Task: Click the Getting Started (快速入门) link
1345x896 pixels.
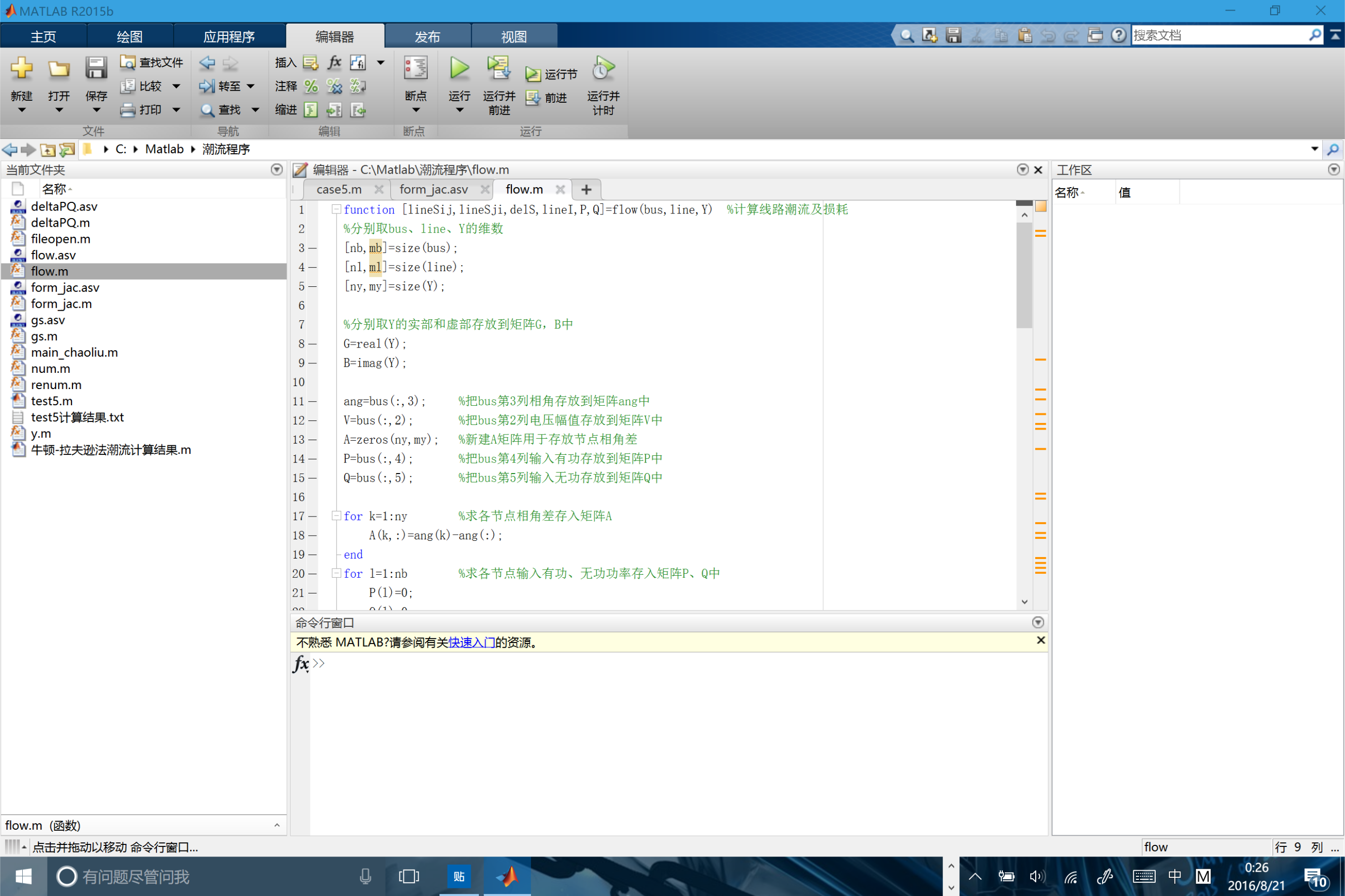Action: point(472,643)
